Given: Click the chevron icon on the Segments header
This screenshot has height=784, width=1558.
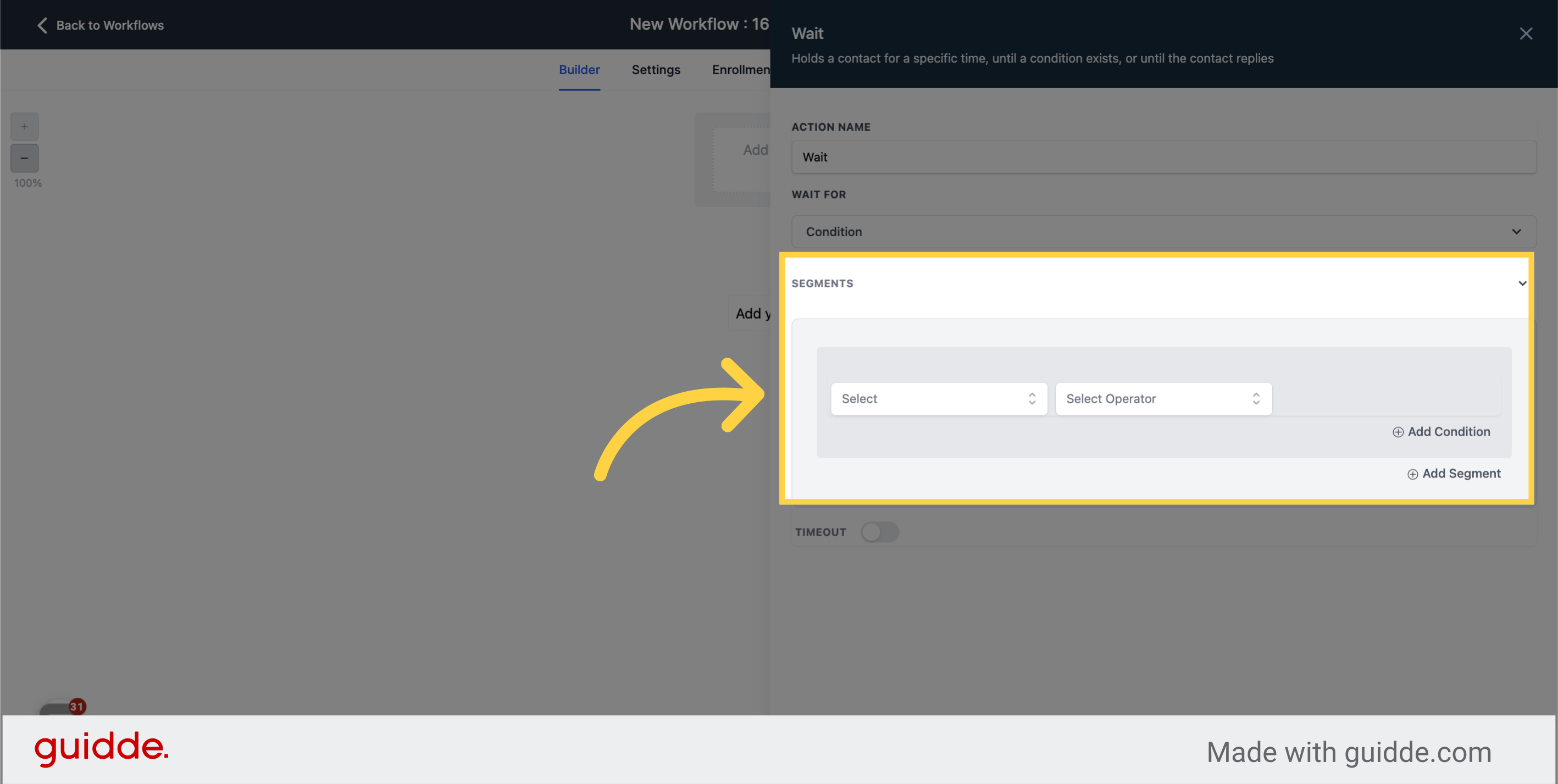Looking at the screenshot, I should tap(1522, 283).
